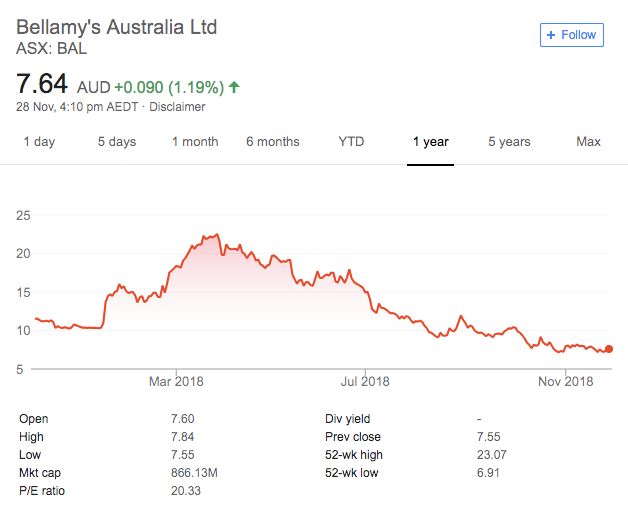628x512 pixels.
Task: Click the red endpoint dot on chart
Action: click(x=610, y=349)
